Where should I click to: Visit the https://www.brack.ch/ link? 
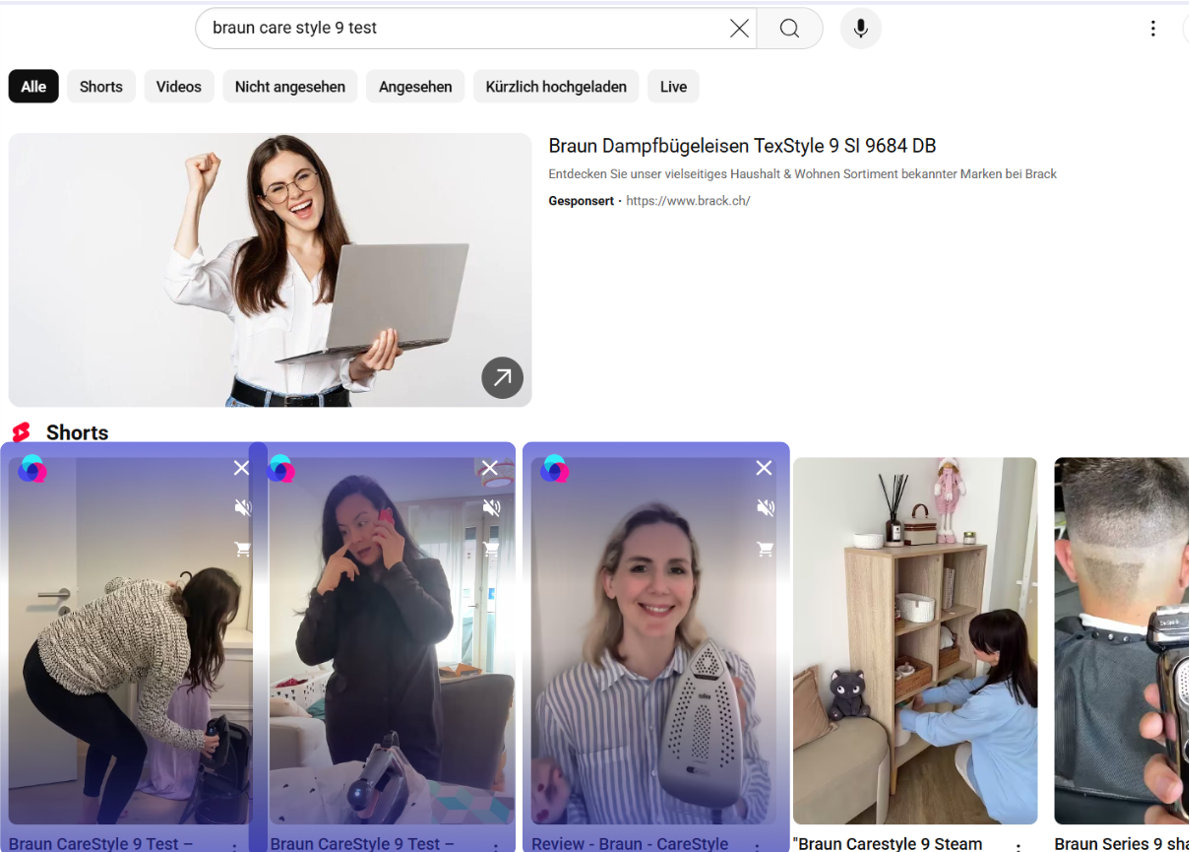tap(688, 201)
